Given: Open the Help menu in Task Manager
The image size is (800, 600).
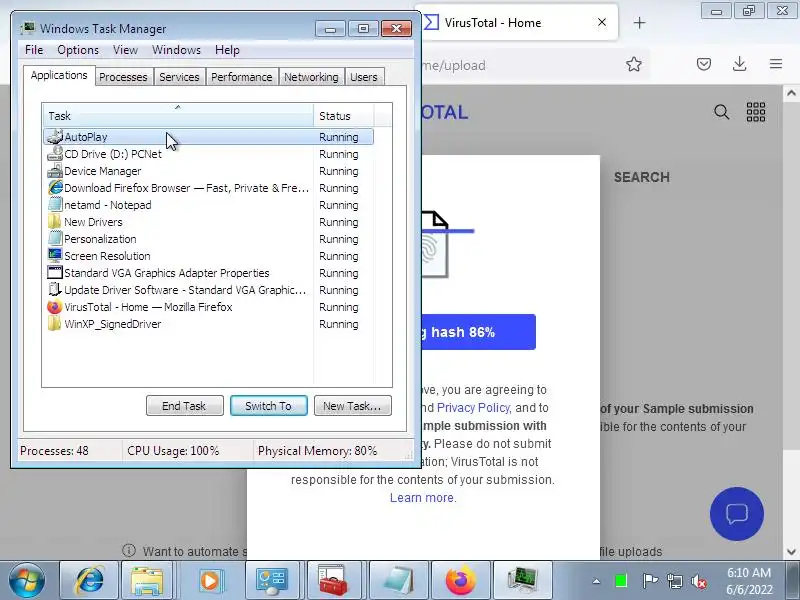Looking at the screenshot, I should point(227,50).
